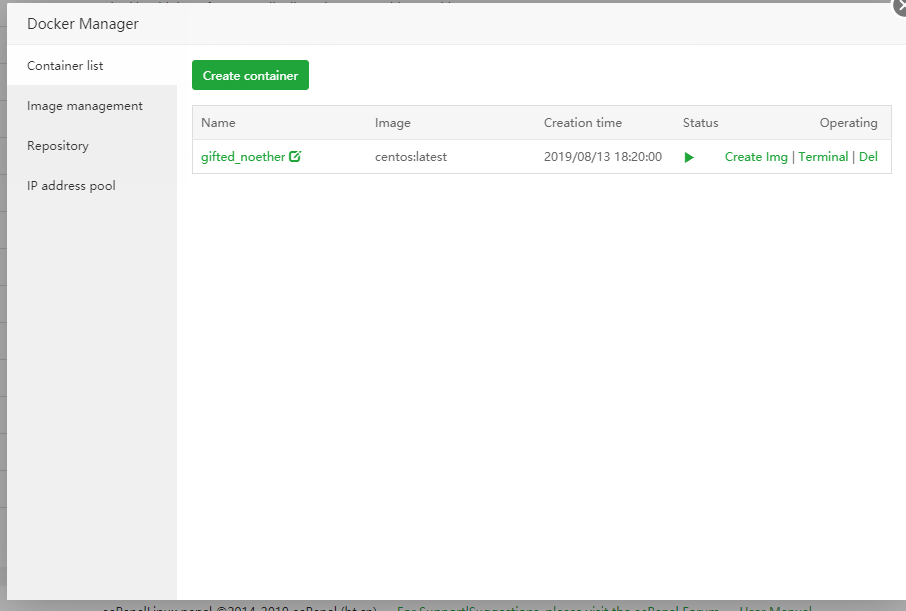Click the Create container button
The height and width of the screenshot is (611, 906).
tap(250, 74)
